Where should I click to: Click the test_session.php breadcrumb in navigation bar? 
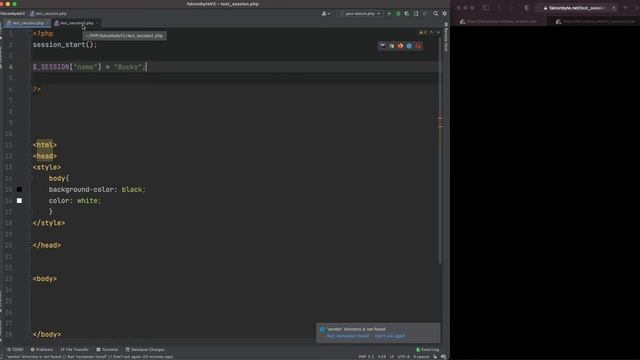click(x=49, y=13)
